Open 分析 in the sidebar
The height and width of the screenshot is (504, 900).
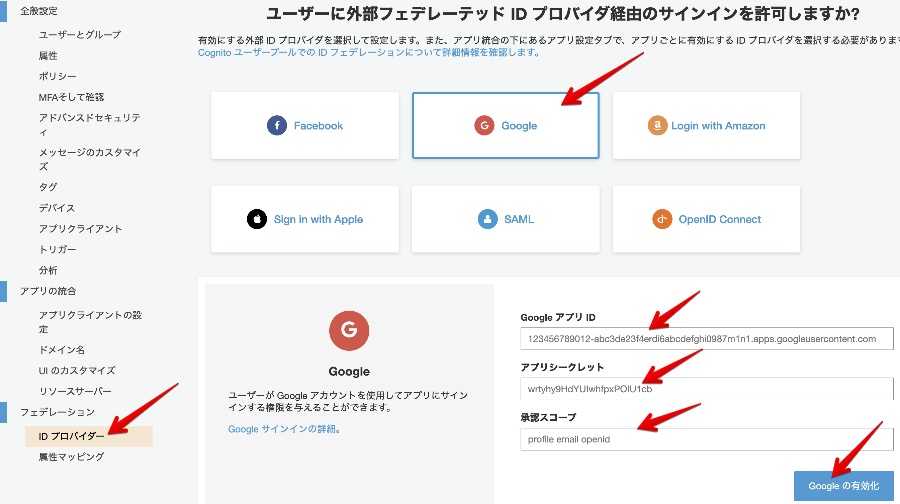pyautogui.click(x=48, y=270)
